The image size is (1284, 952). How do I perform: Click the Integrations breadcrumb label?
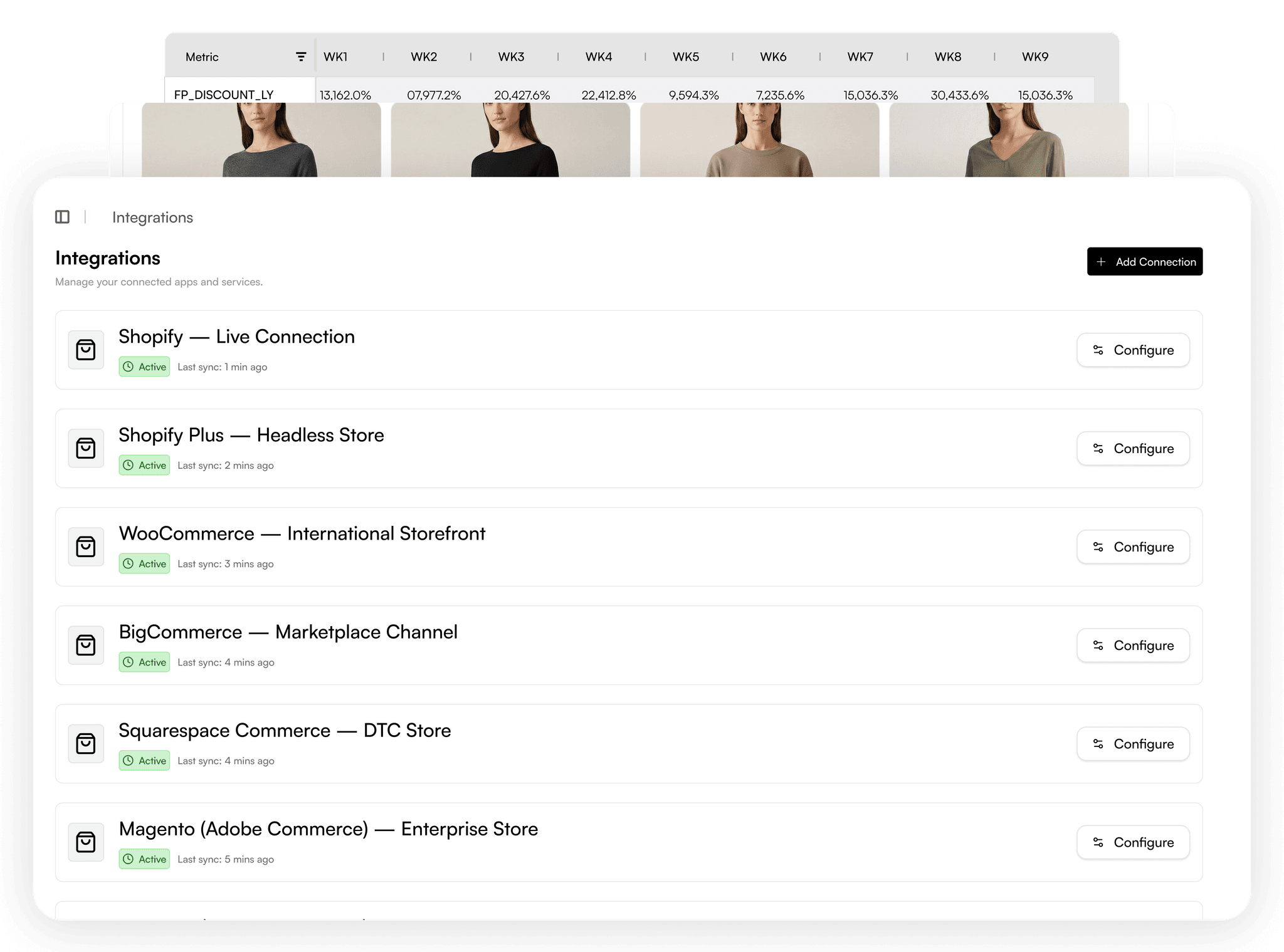click(x=152, y=217)
